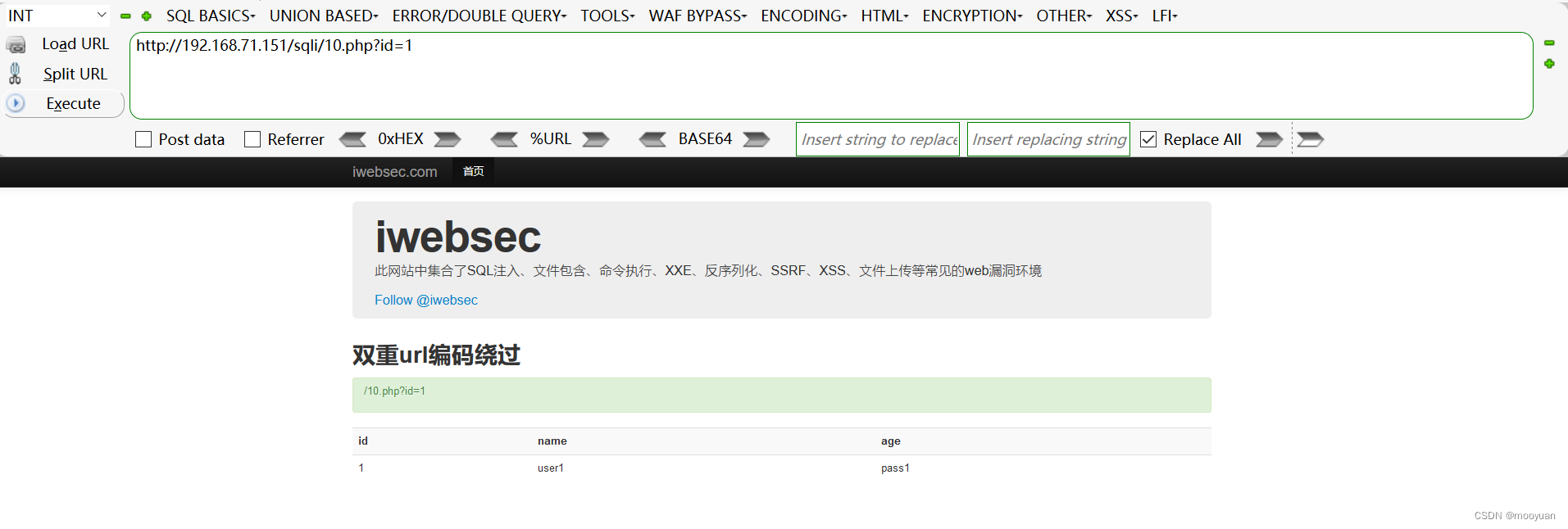1568x529 pixels.
Task: Click the BASE64 label
Action: 705,139
